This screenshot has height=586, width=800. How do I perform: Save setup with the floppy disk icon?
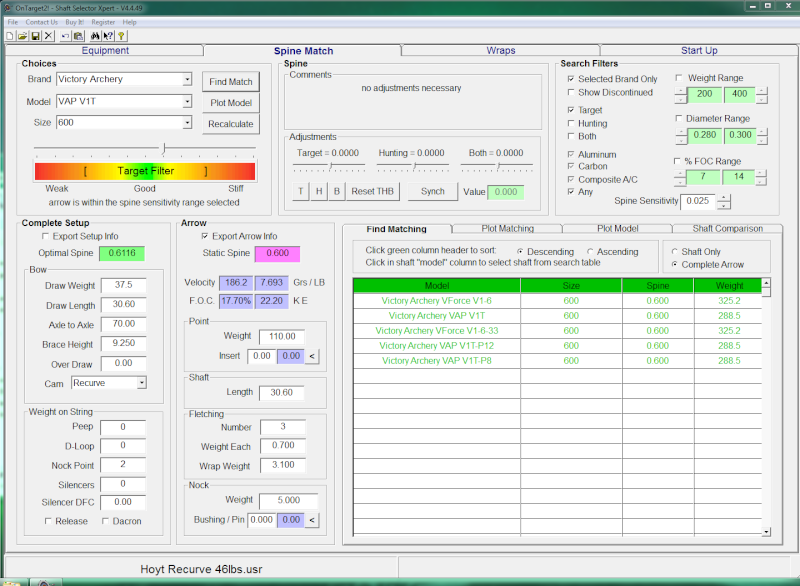pos(35,36)
